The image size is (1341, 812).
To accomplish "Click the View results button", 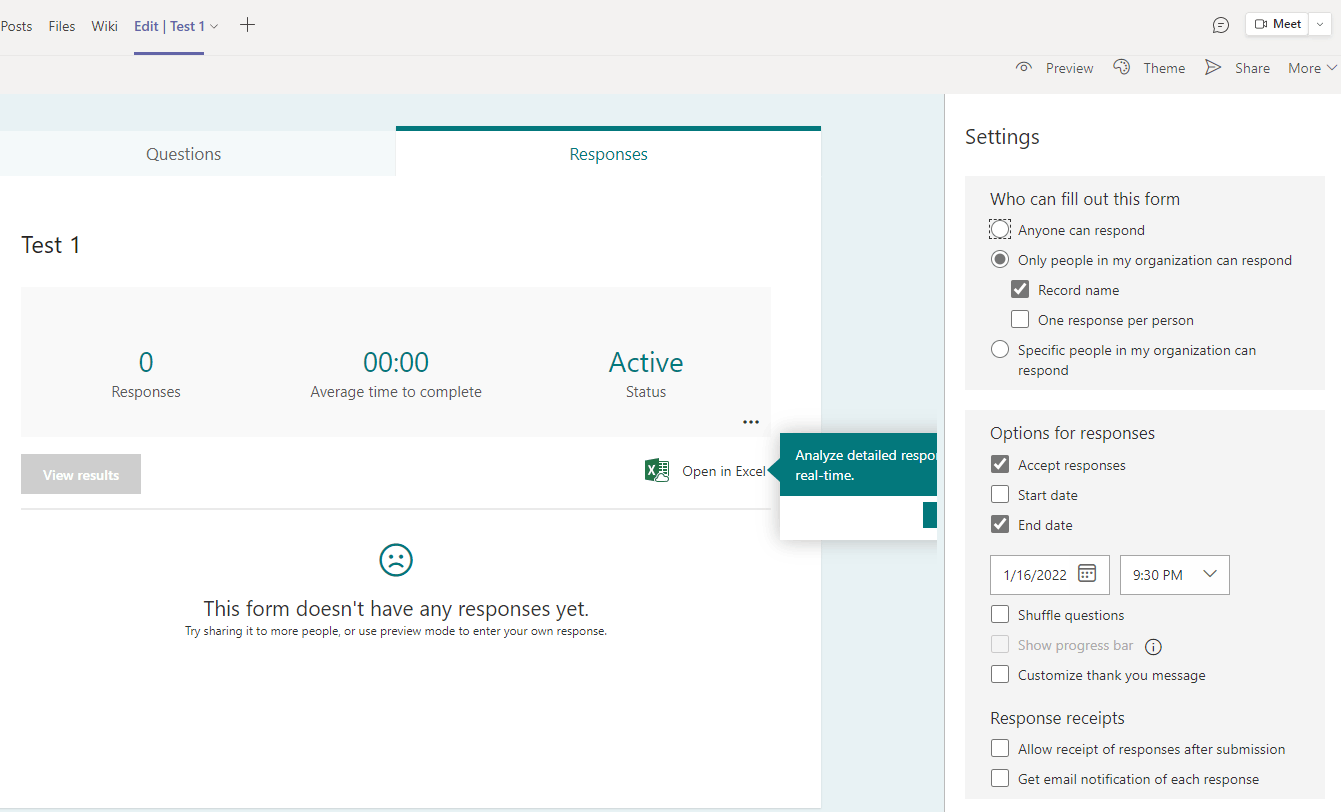I will (81, 475).
